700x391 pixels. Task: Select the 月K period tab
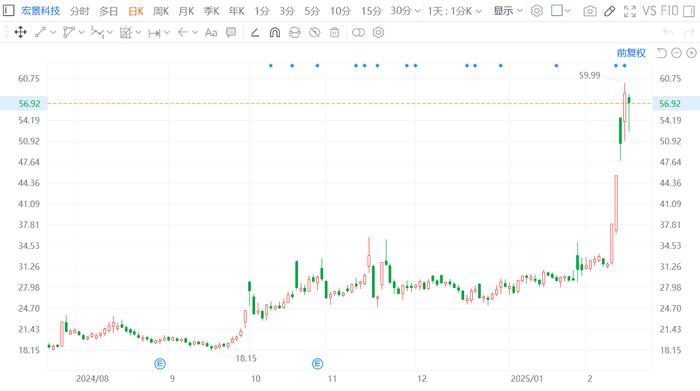pyautogui.click(x=186, y=11)
